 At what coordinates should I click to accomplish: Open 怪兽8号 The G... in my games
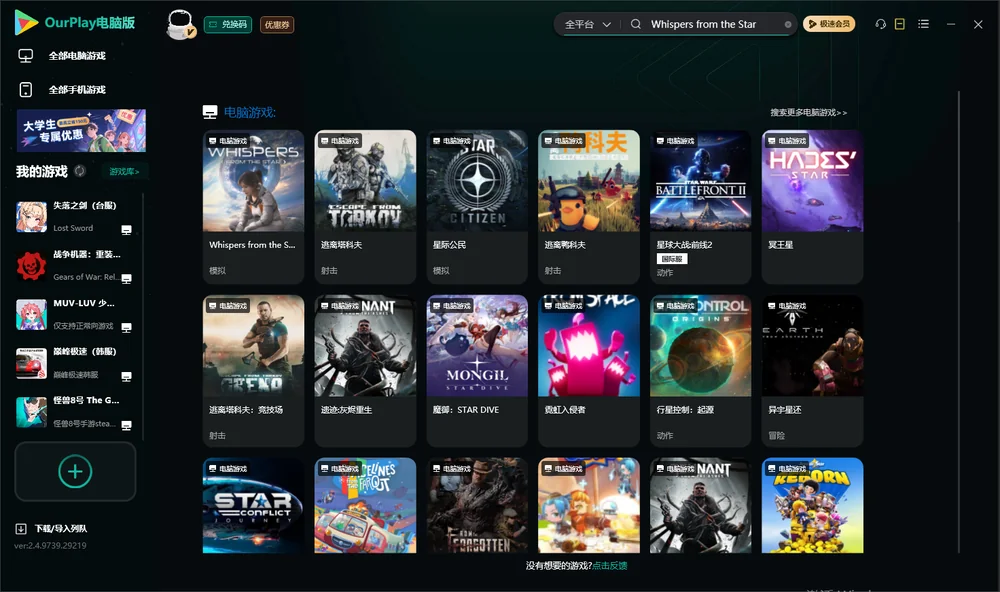pyautogui.click(x=75, y=412)
